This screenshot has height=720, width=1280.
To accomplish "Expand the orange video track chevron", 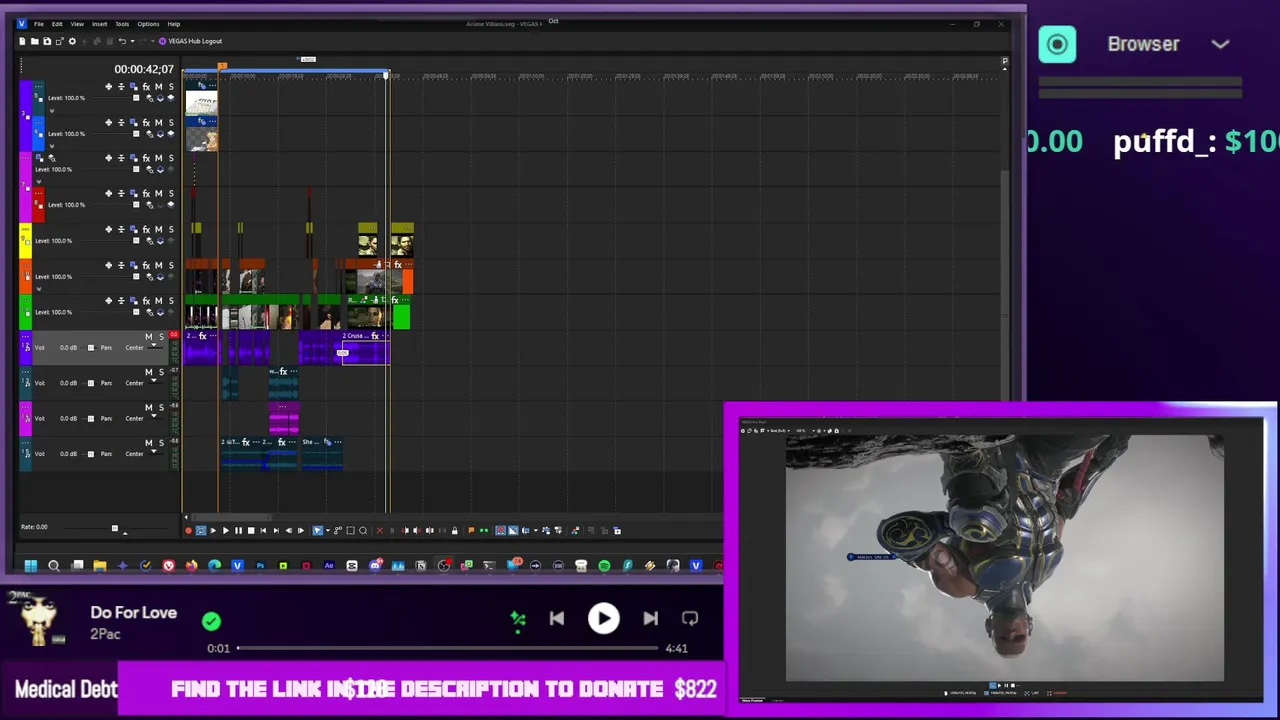I will (38, 288).
